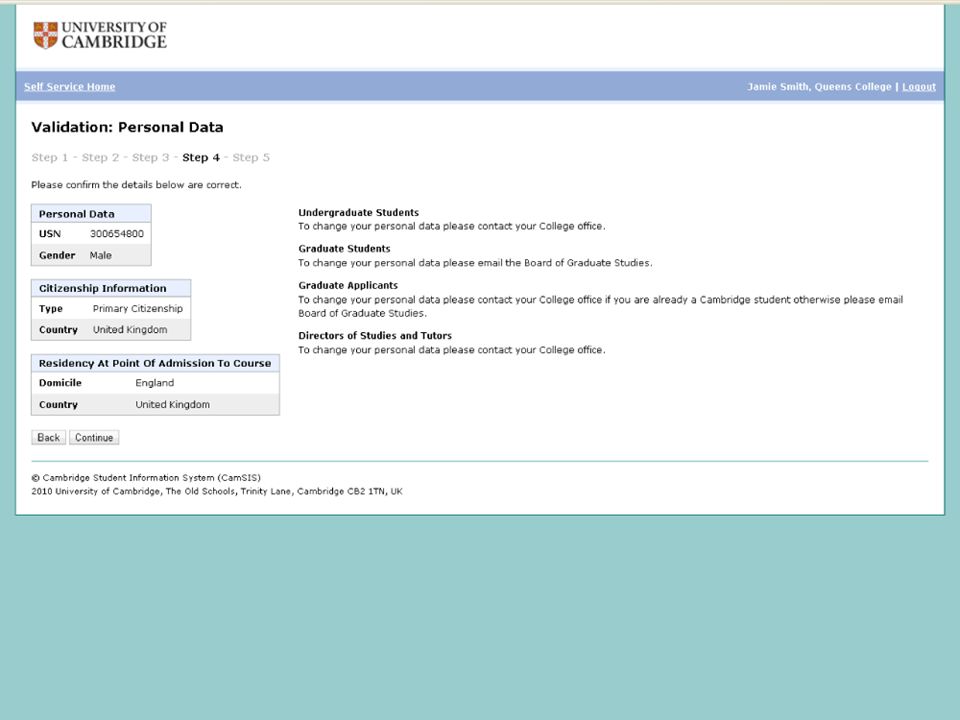Click the Domicile value England
The image size is (960, 720).
point(155,383)
